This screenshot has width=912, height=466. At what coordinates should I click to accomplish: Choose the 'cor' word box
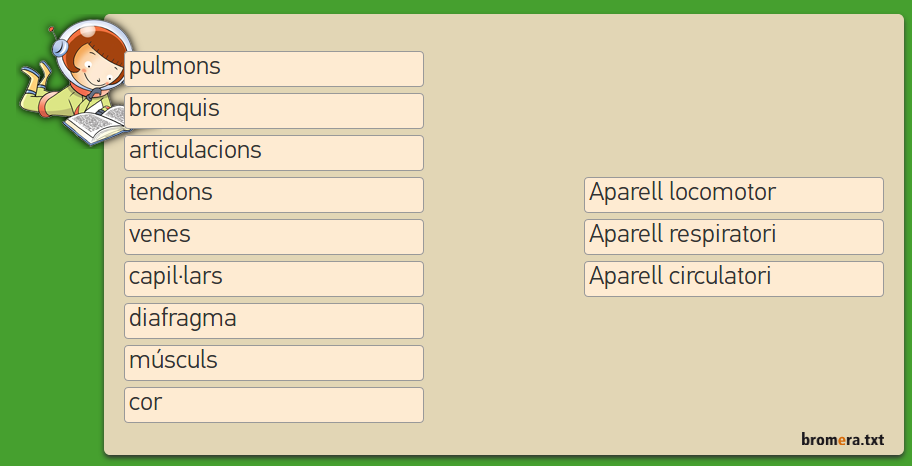pos(273,405)
